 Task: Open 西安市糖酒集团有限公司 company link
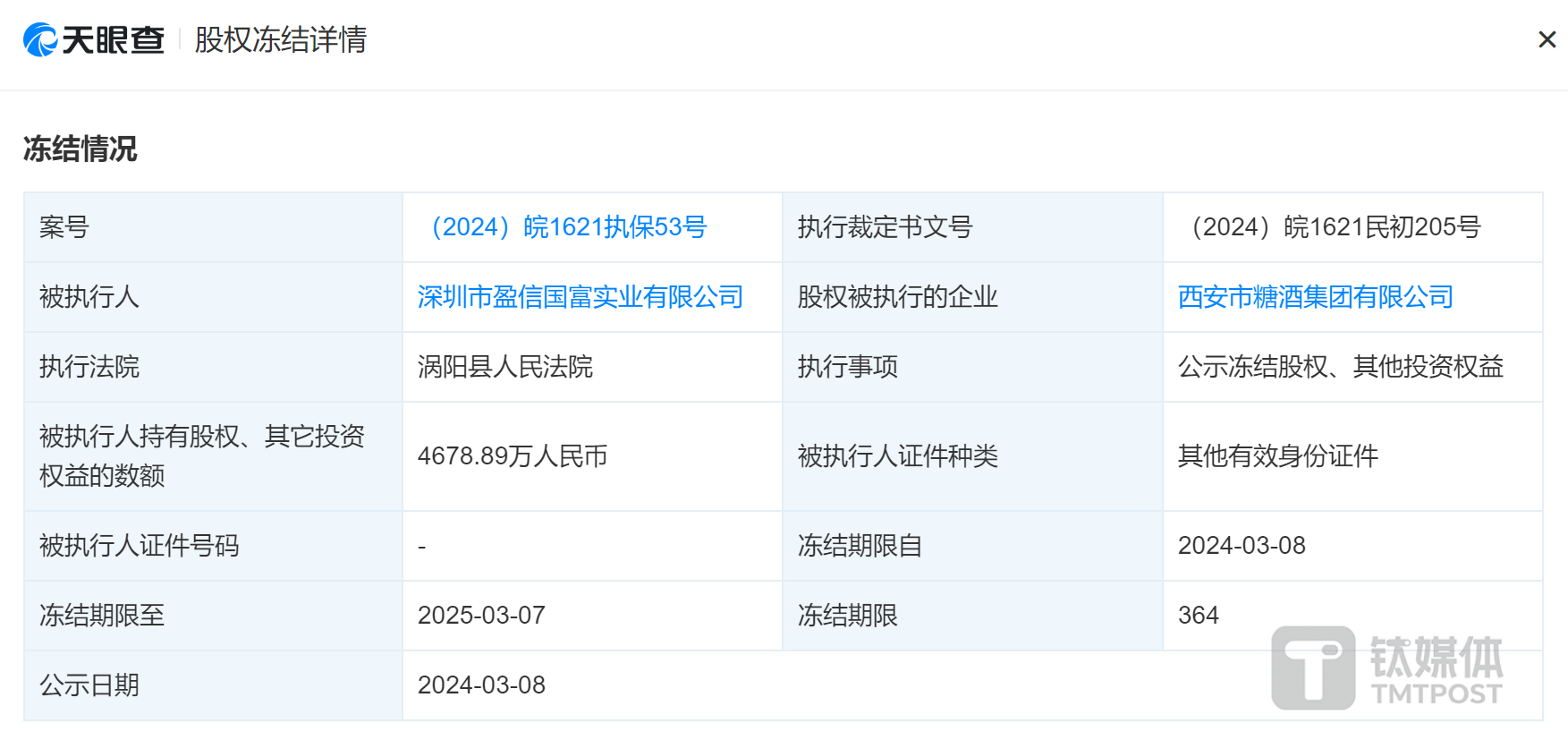click(1315, 297)
